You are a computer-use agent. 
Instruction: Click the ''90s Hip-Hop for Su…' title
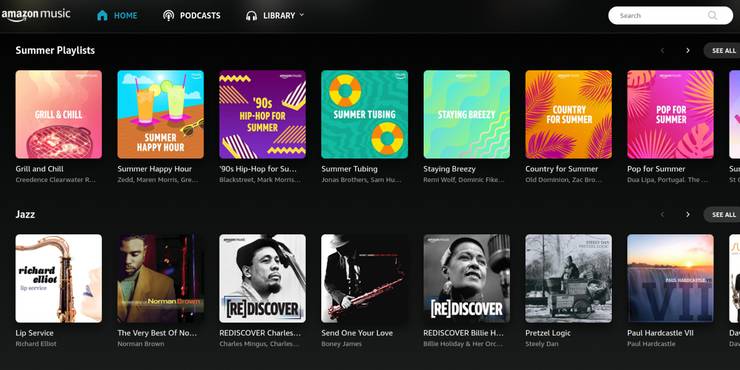258,169
